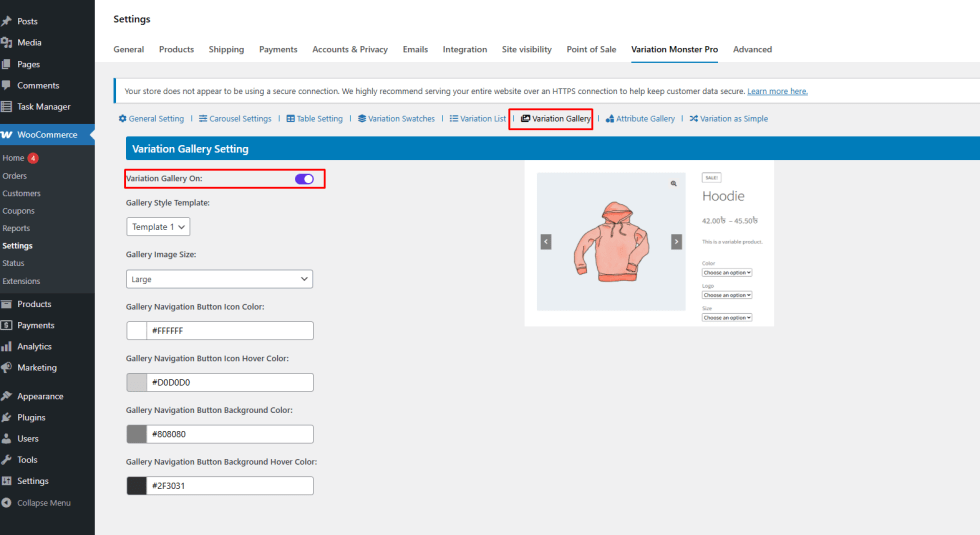Click the Tools wrench icon
The height and width of the screenshot is (535, 980).
coord(6,459)
